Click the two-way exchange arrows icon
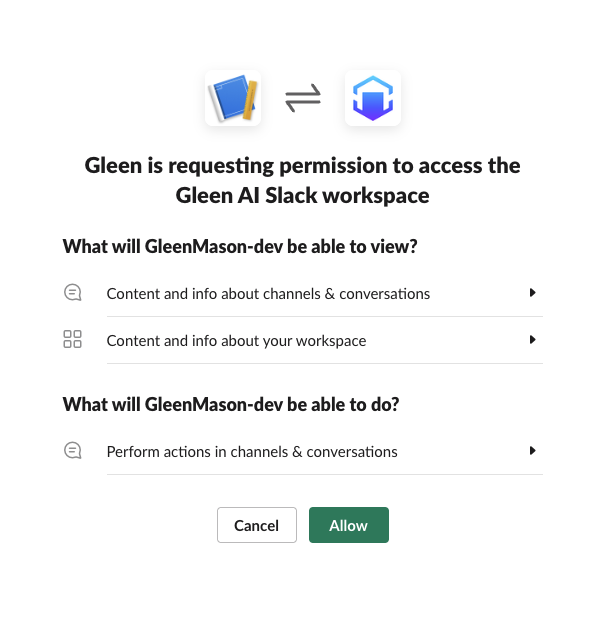The width and height of the screenshot is (602, 619). (302, 98)
